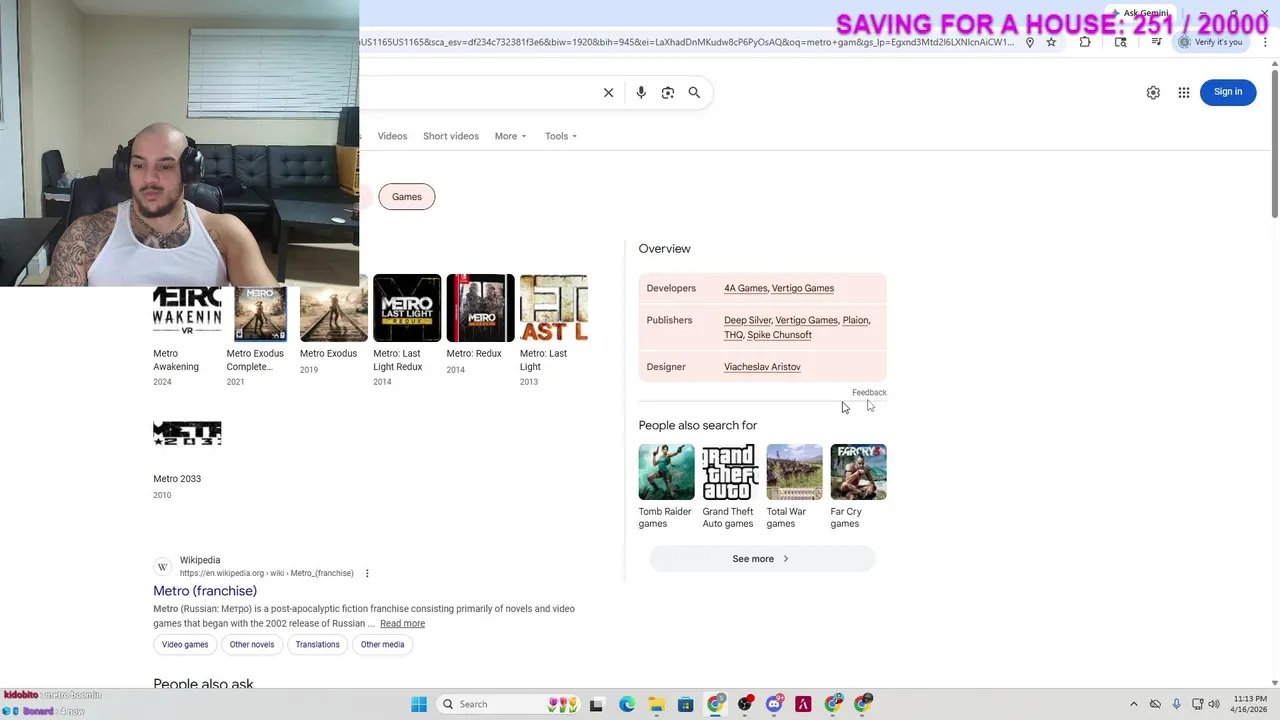
Task: Open Grand Theft Auto games suggestion
Action: [x=730, y=486]
